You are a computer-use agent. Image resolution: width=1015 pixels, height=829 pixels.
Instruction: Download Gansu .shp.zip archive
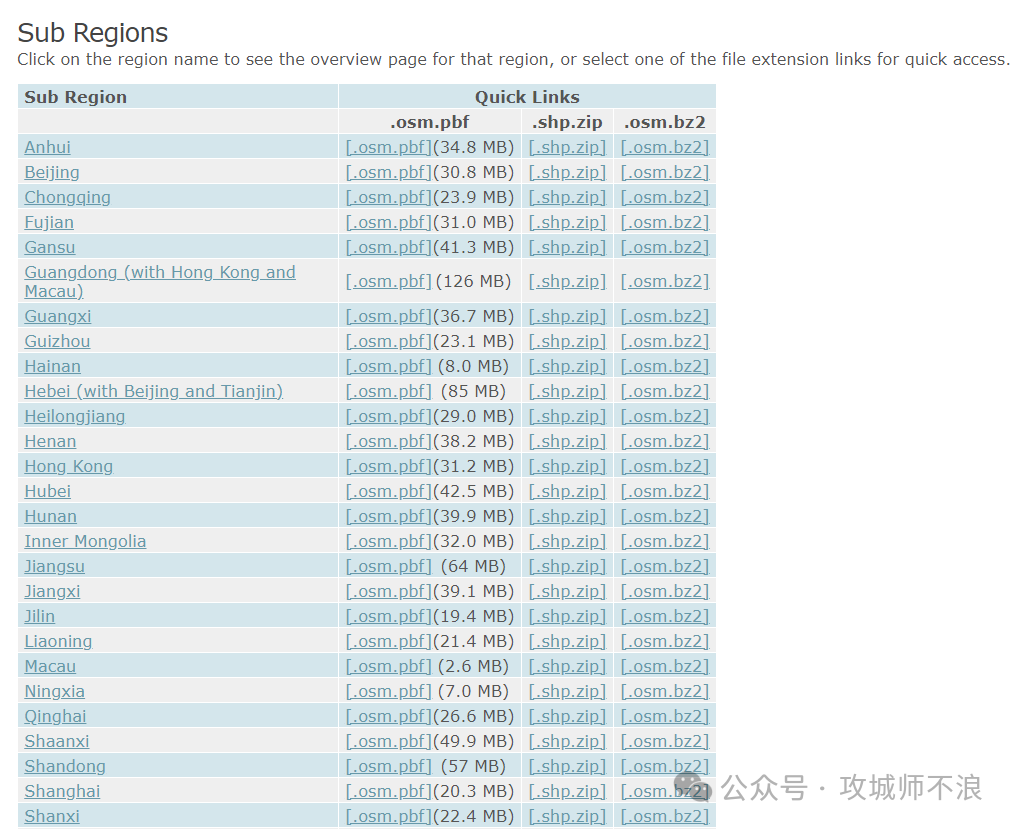click(x=567, y=248)
